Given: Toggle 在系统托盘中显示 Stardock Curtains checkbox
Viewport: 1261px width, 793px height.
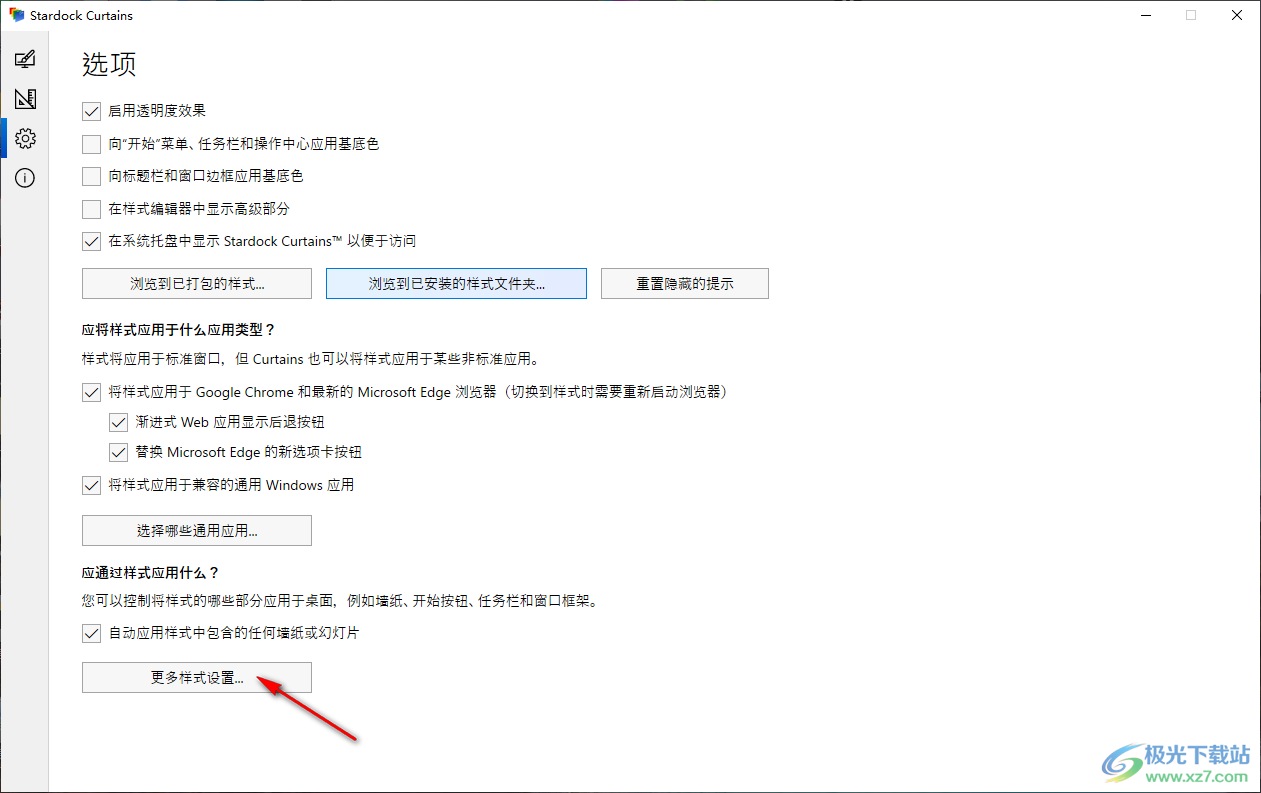Looking at the screenshot, I should [x=92, y=241].
